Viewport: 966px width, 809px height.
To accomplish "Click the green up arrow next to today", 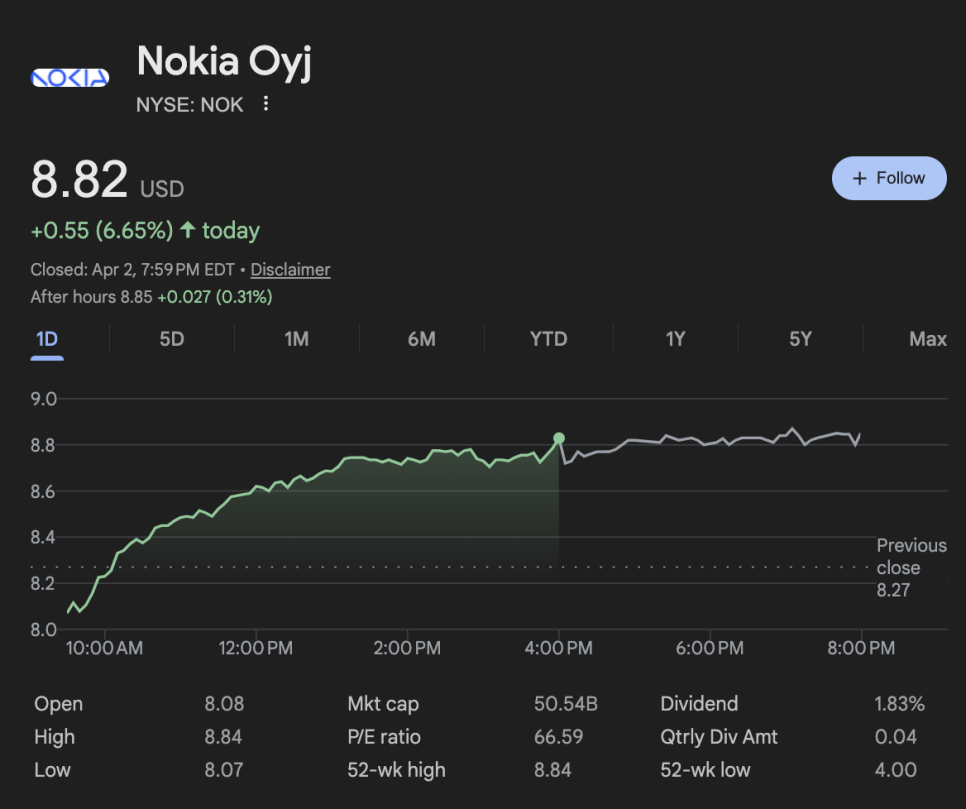I will 188,231.
